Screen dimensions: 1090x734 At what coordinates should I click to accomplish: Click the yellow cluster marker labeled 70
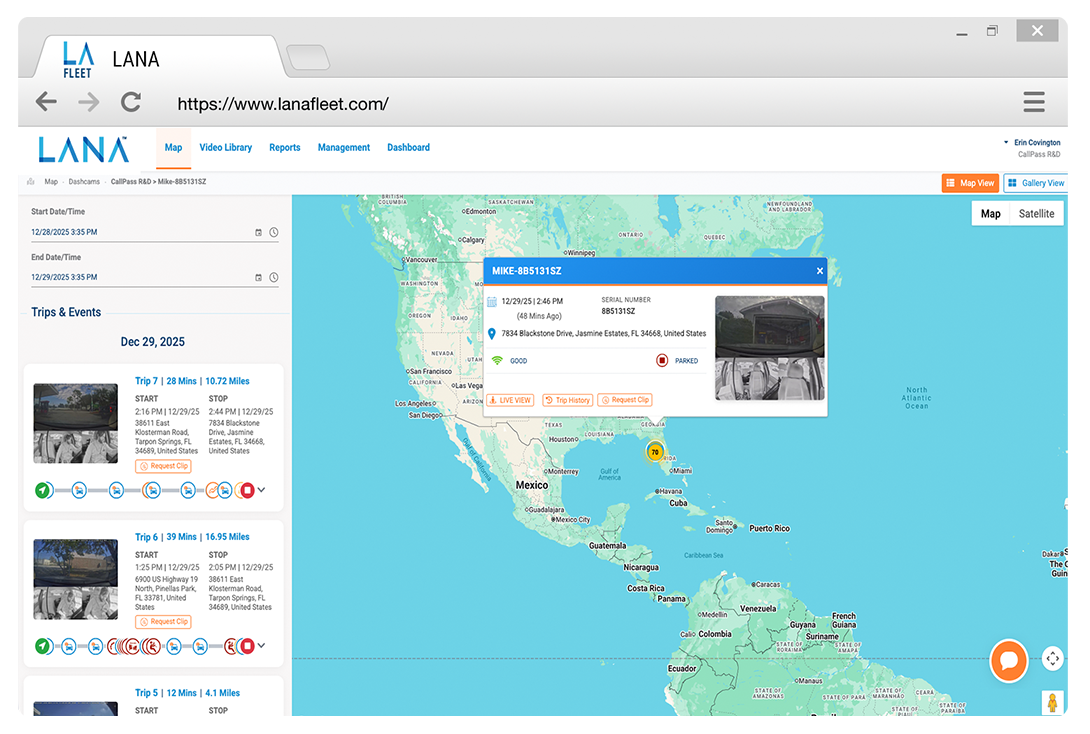tap(654, 452)
